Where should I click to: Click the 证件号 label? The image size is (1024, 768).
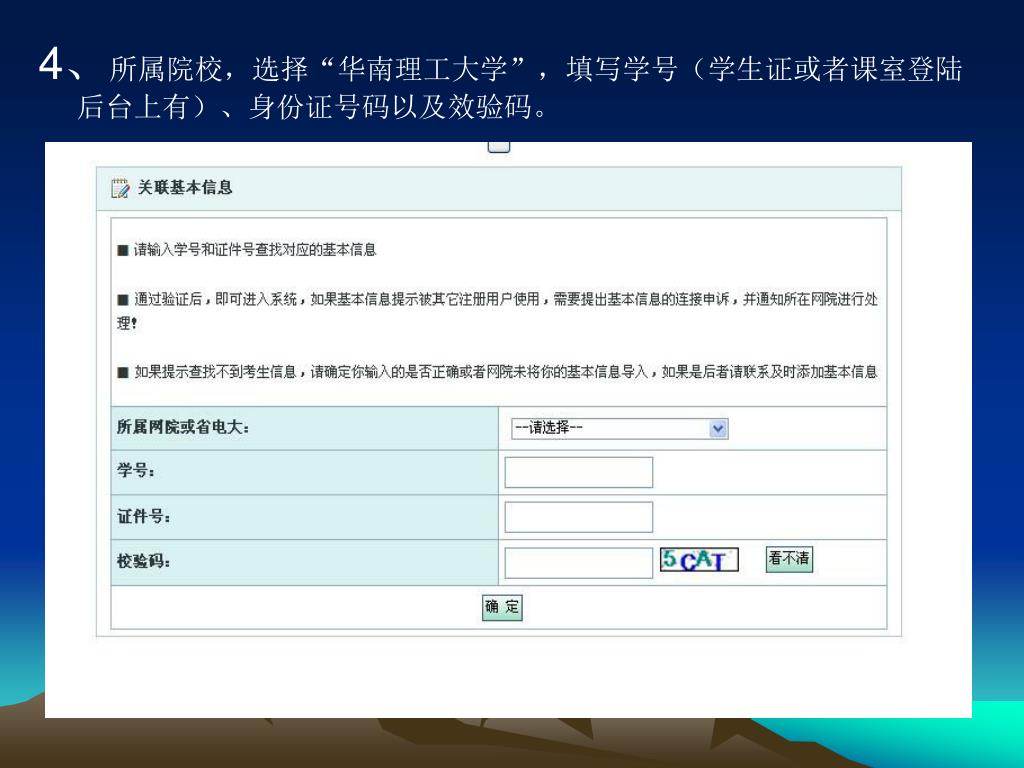click(144, 517)
